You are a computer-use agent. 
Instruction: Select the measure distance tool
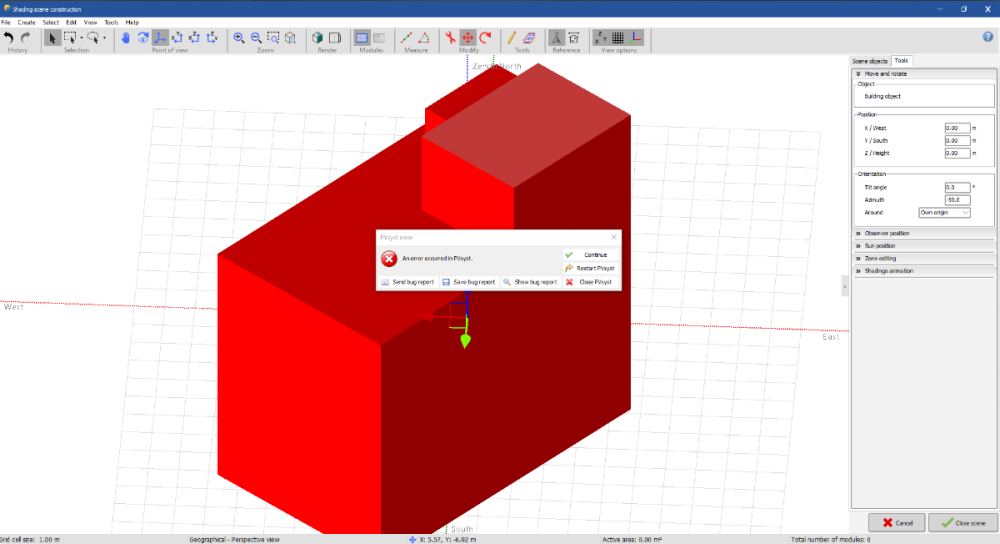tap(407, 37)
